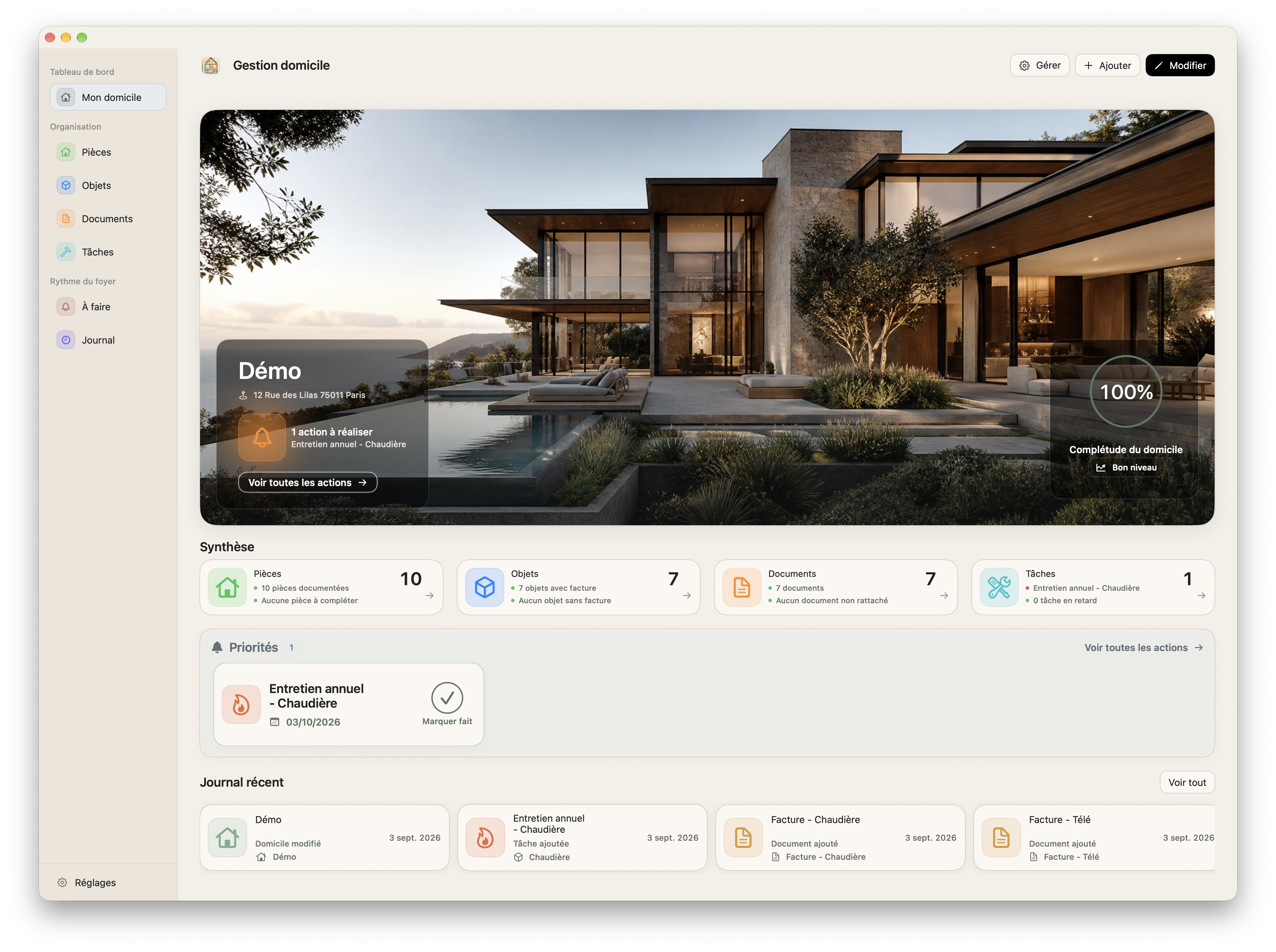Click the Réglages gear icon

click(x=62, y=882)
